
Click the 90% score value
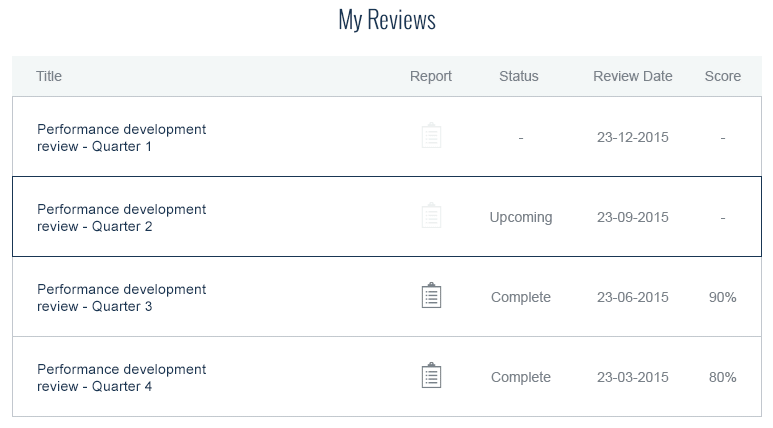coord(723,297)
